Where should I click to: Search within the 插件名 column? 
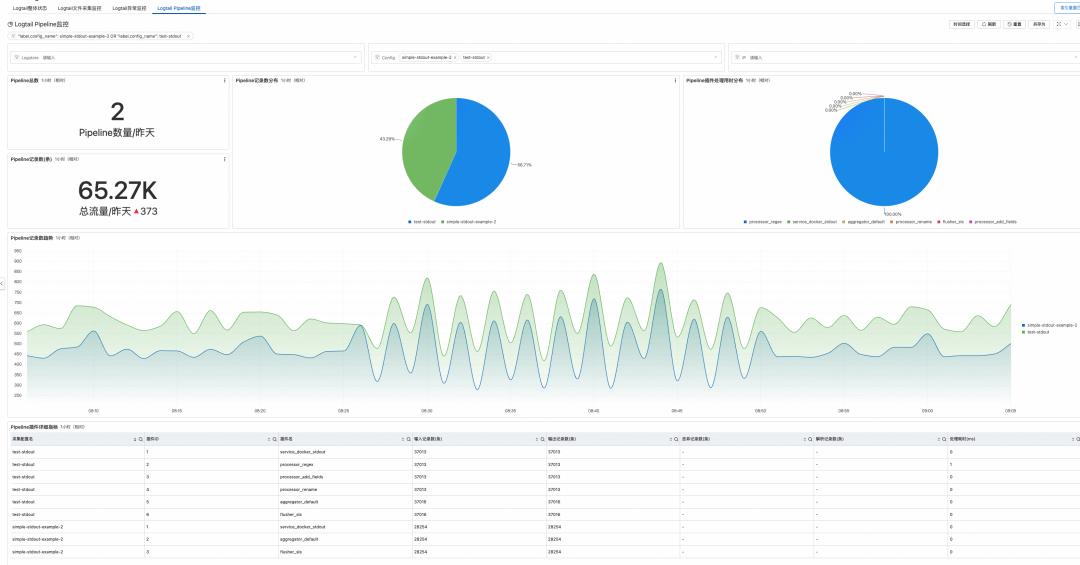point(408,439)
